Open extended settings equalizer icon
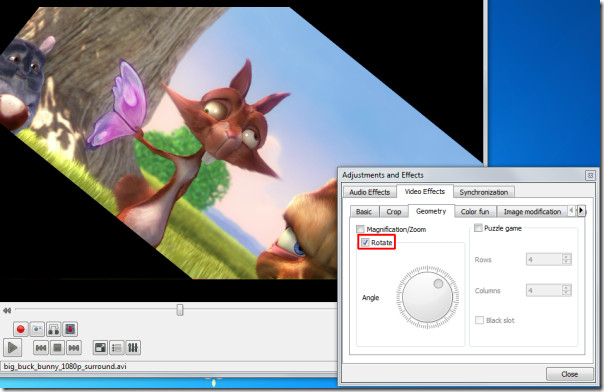 pyautogui.click(x=133, y=348)
